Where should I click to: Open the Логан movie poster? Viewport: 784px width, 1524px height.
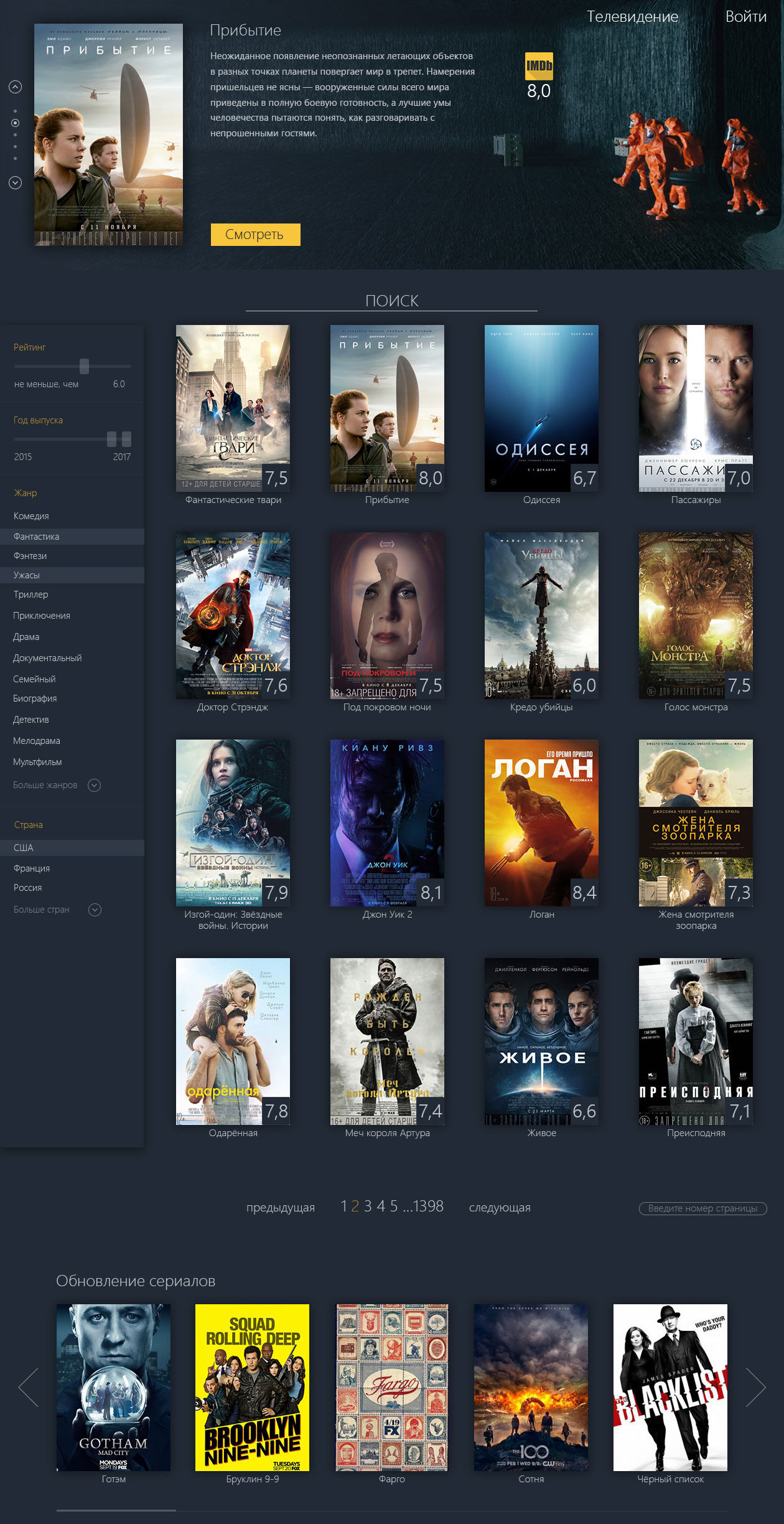(x=541, y=823)
